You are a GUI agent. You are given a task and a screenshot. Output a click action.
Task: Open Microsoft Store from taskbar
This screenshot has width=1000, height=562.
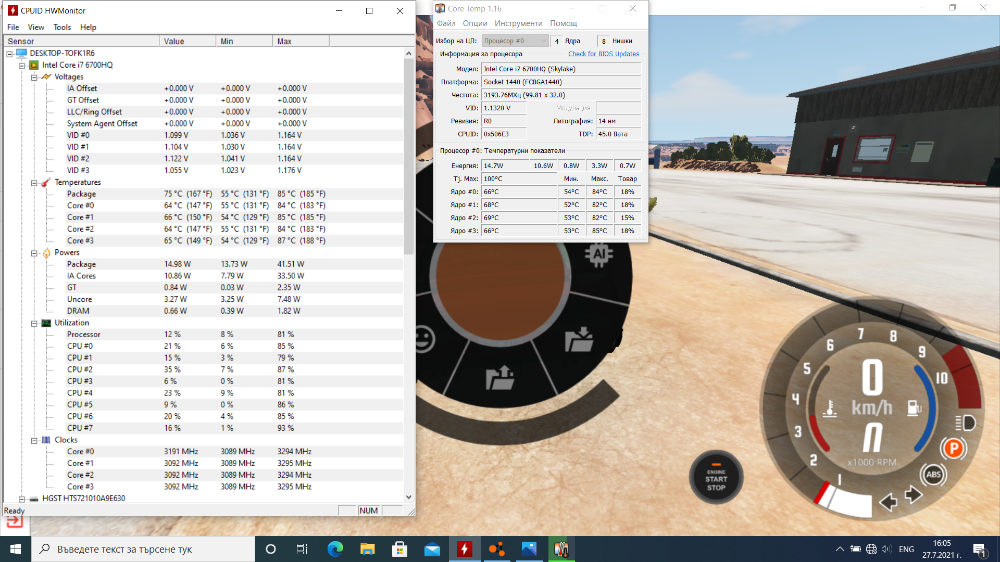click(x=400, y=549)
